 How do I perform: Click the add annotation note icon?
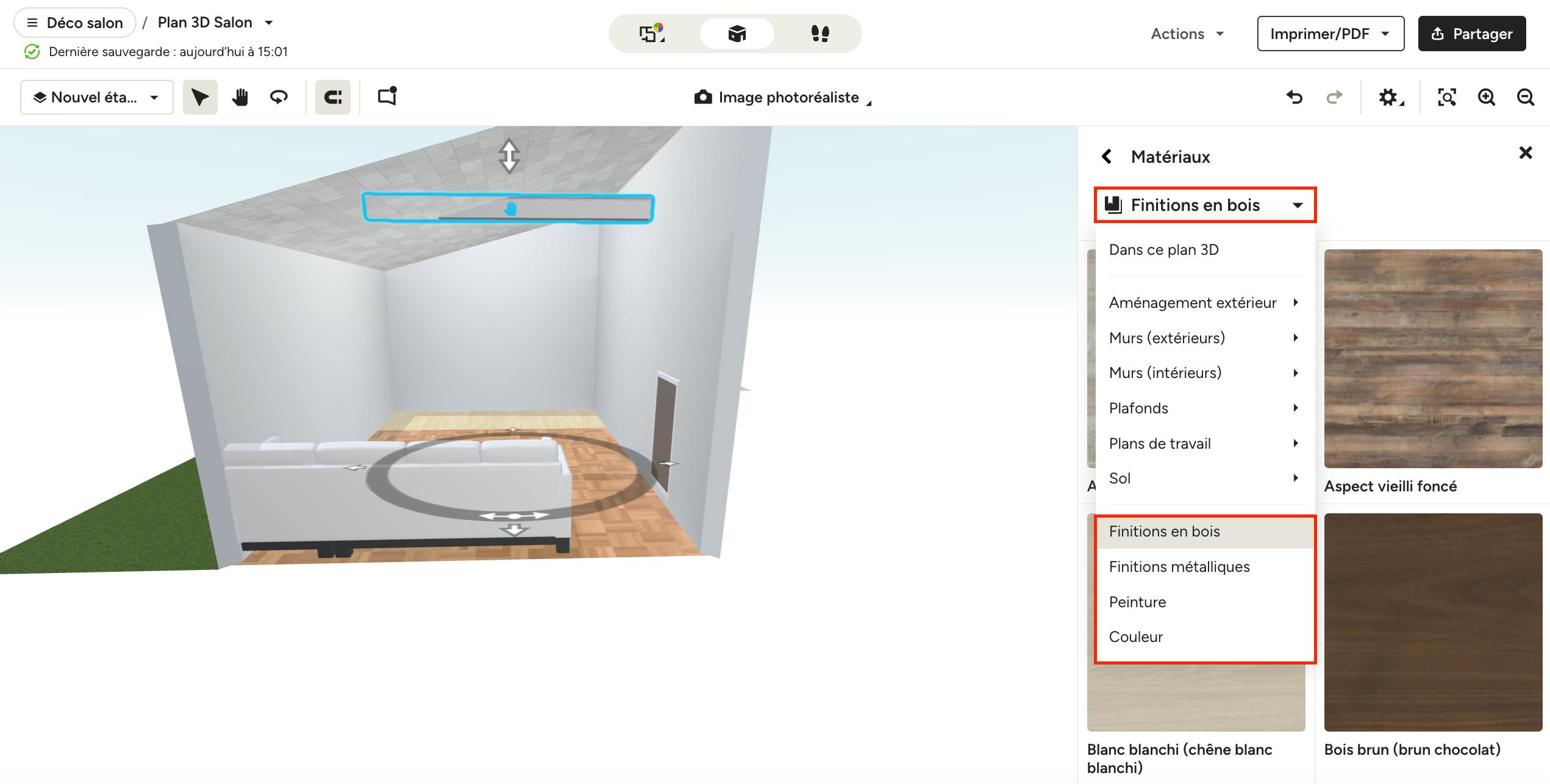(x=387, y=97)
